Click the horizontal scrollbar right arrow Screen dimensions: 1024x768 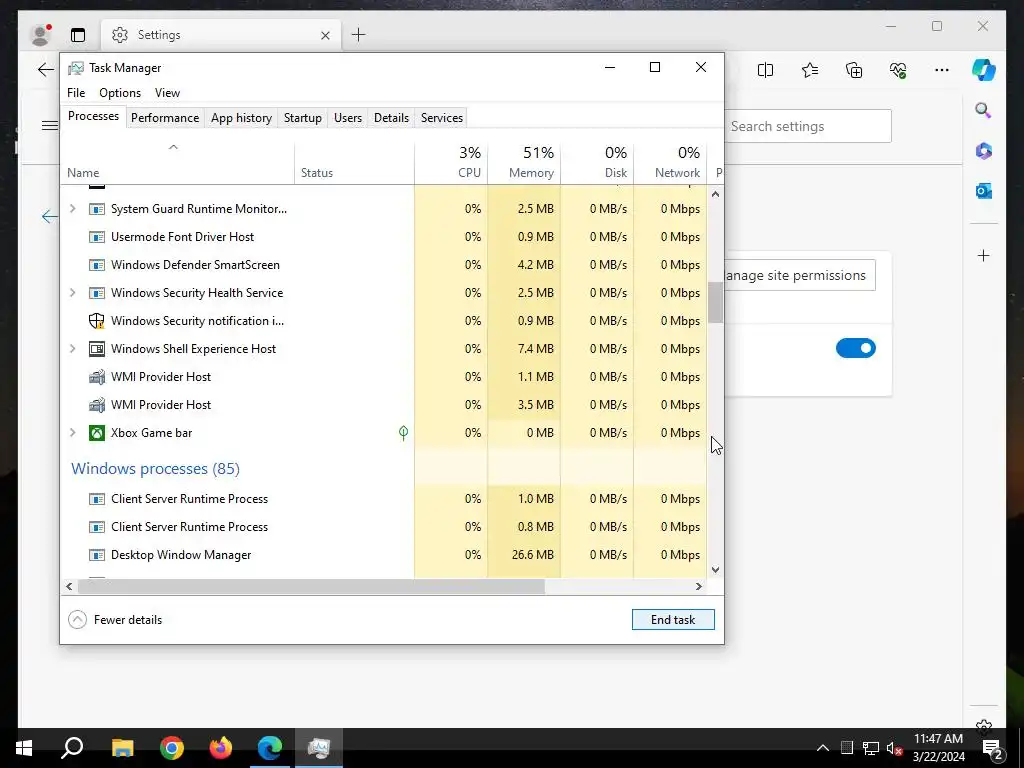tap(699, 586)
